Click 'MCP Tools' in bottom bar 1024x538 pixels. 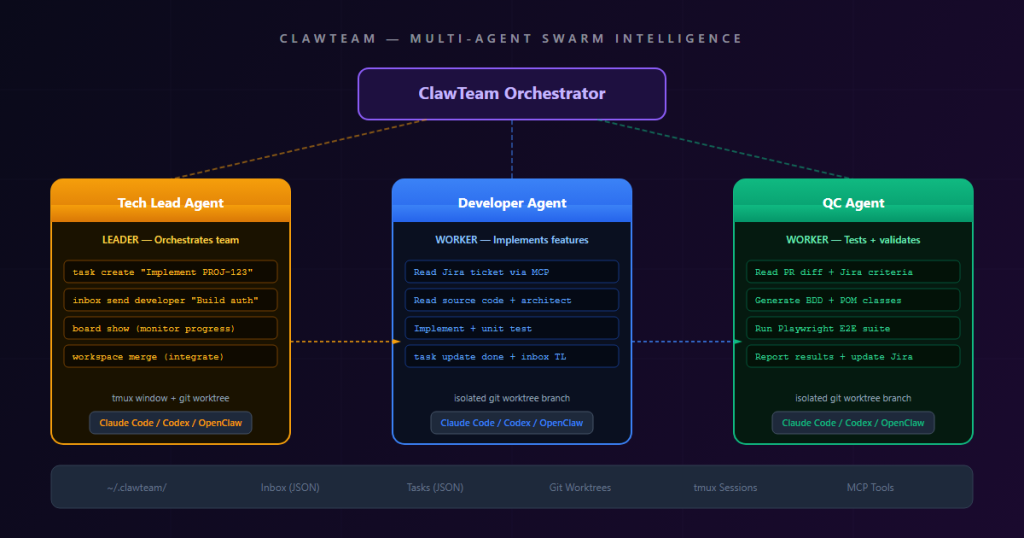pos(870,487)
